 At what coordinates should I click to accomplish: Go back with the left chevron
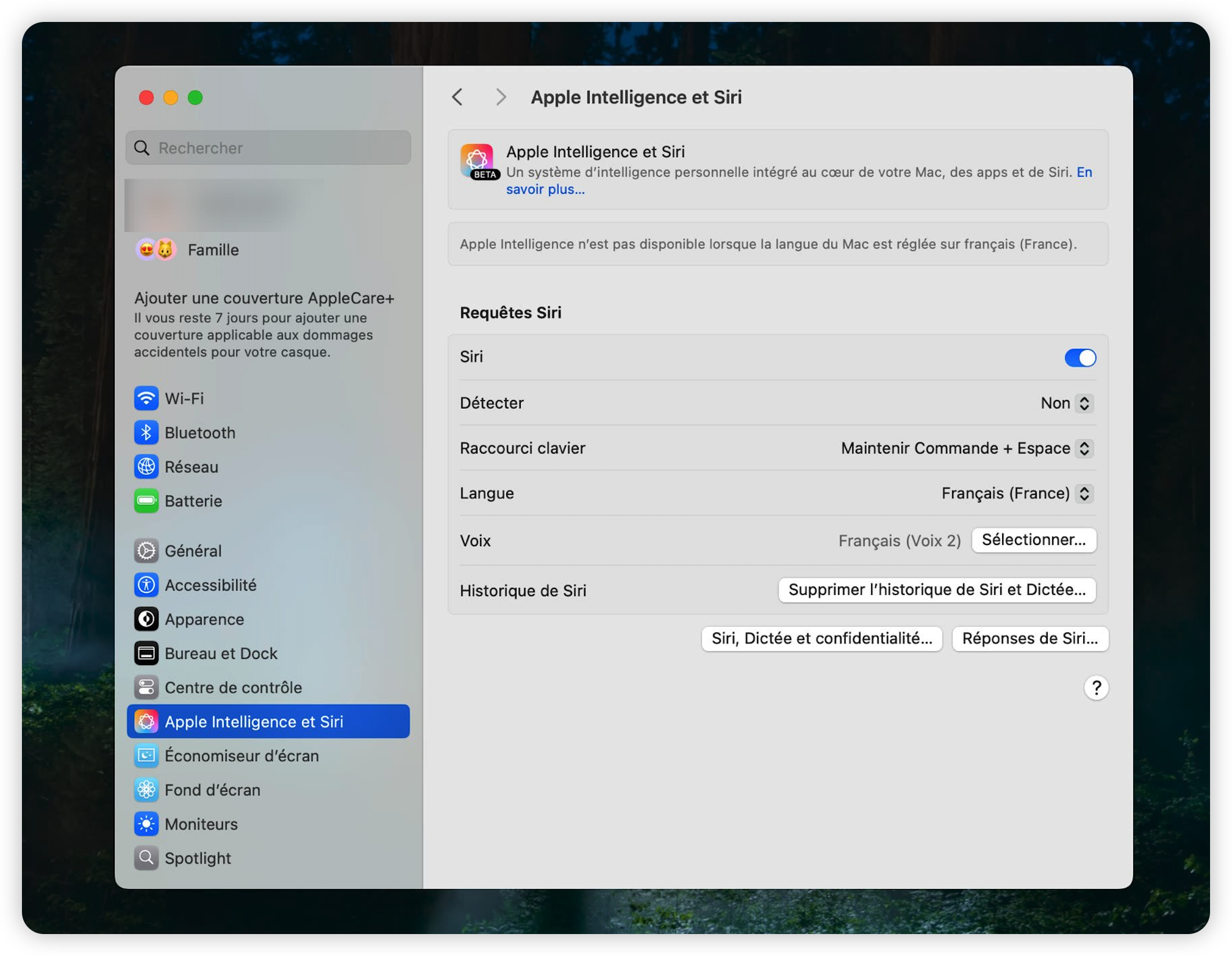tap(457, 97)
